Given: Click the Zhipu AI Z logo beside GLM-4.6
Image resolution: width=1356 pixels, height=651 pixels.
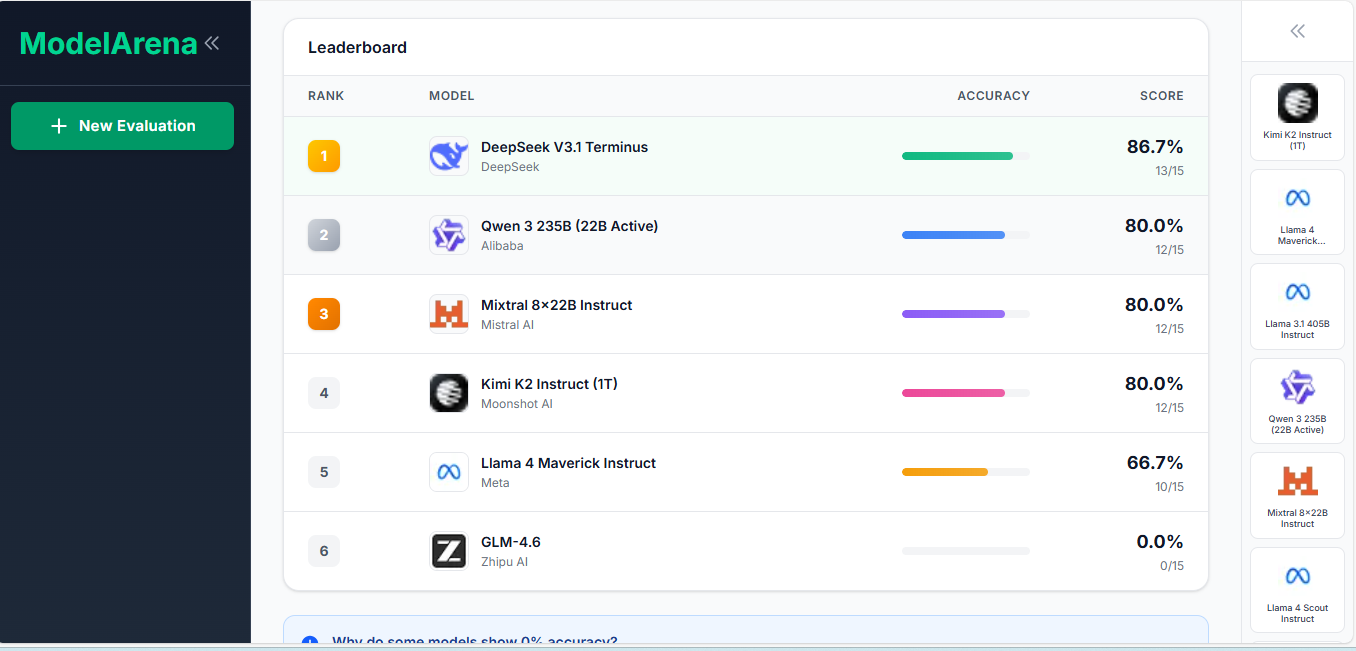Looking at the screenshot, I should coord(449,551).
